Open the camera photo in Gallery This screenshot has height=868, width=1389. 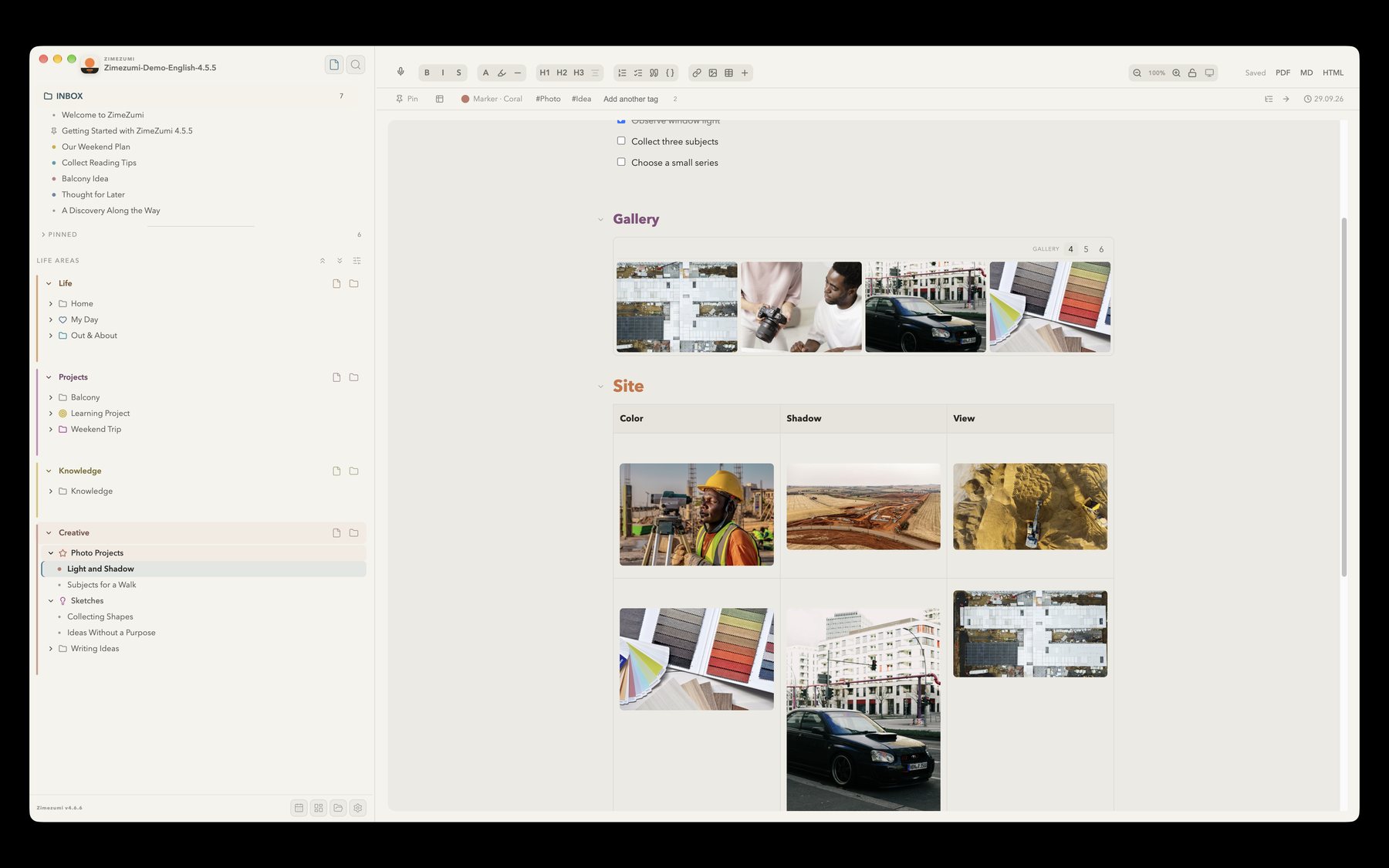(801, 307)
